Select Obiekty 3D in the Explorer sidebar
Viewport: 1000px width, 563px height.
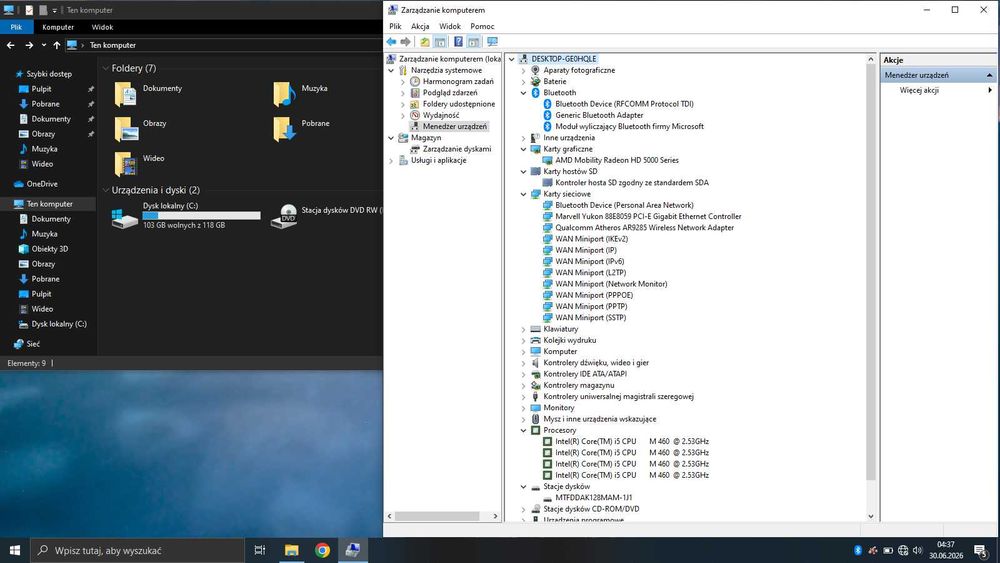(x=50, y=249)
